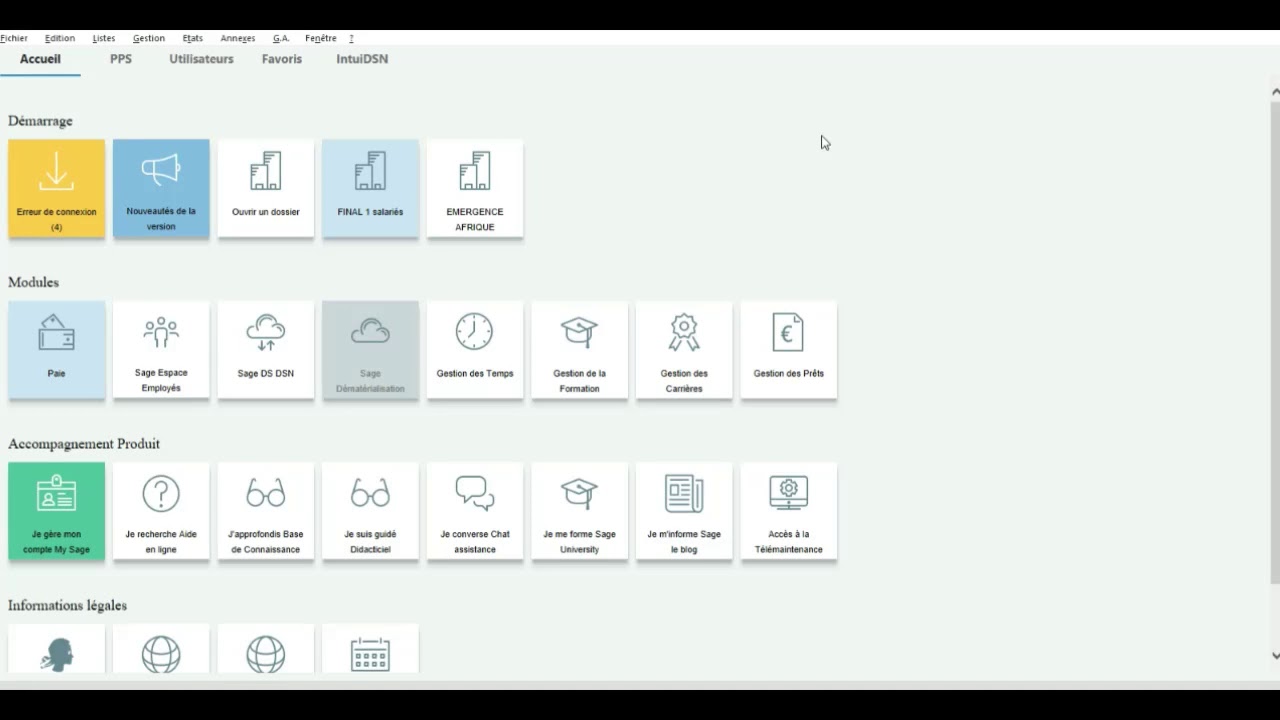Click the Accompagnement Produit heading
Viewport: 1280px width, 720px height.
click(84, 444)
